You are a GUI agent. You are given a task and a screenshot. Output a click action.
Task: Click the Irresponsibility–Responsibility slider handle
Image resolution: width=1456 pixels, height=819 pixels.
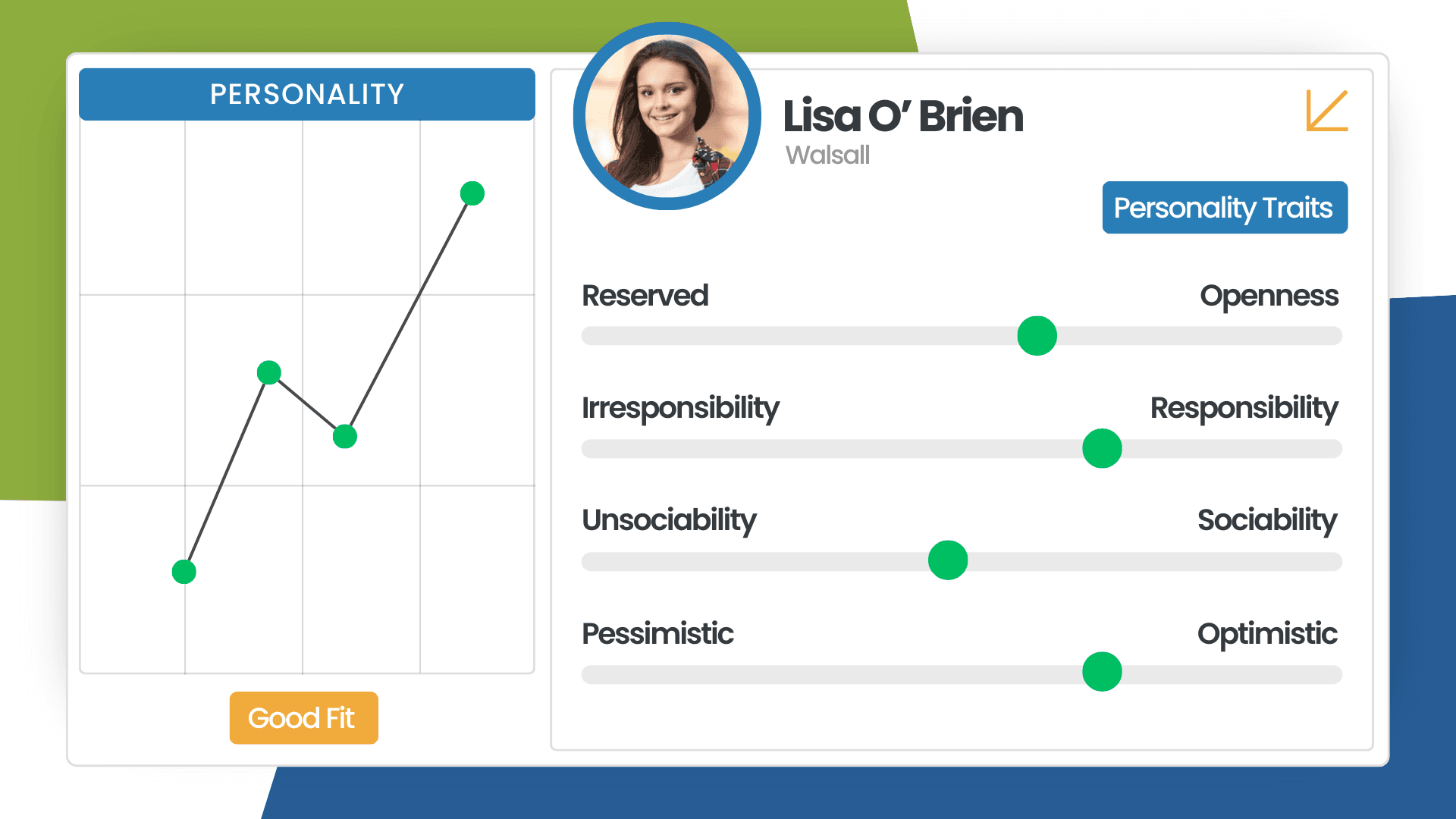click(1102, 448)
